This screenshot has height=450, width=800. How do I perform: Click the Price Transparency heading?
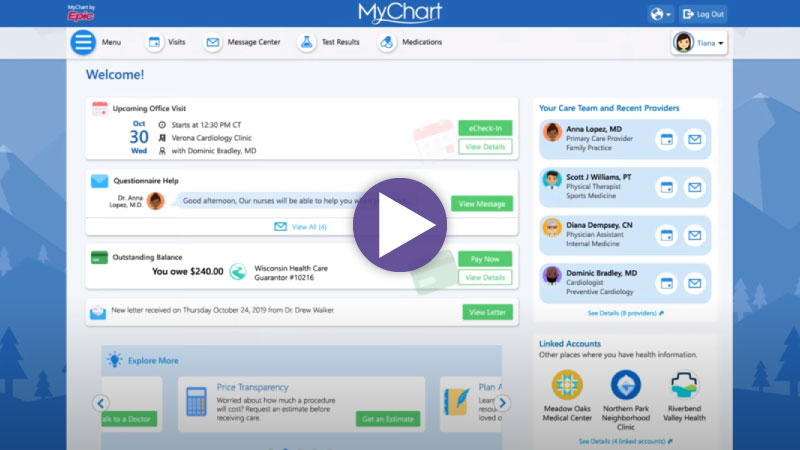[x=252, y=387]
